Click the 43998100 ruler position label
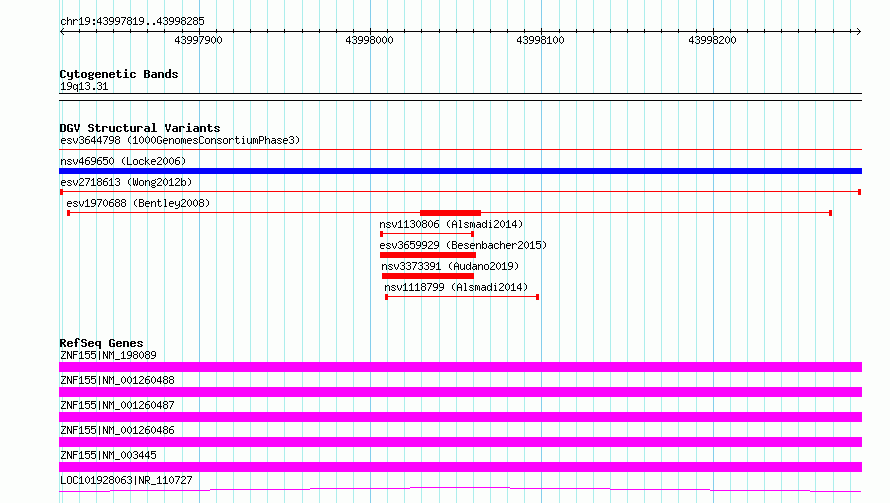 point(540,40)
